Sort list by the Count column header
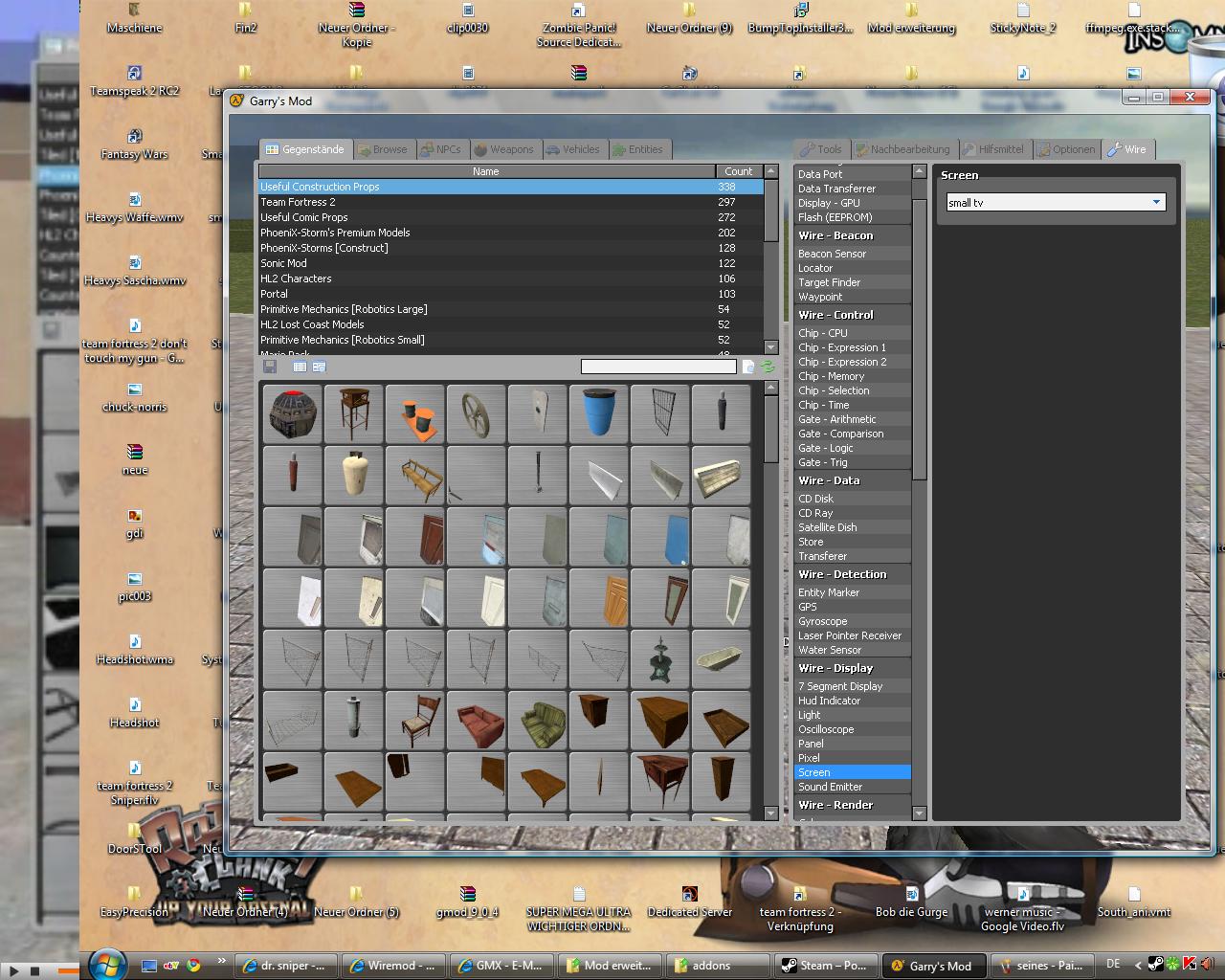1225x980 pixels. pos(738,171)
